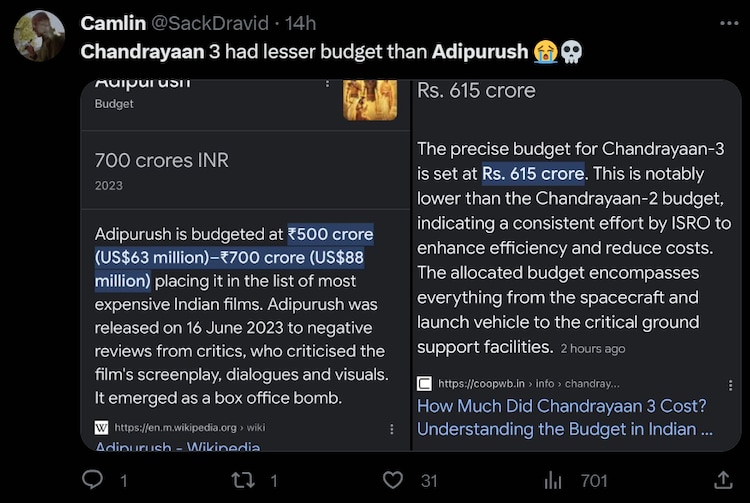
Task: Open the view analytics bar chart icon
Action: point(552,481)
